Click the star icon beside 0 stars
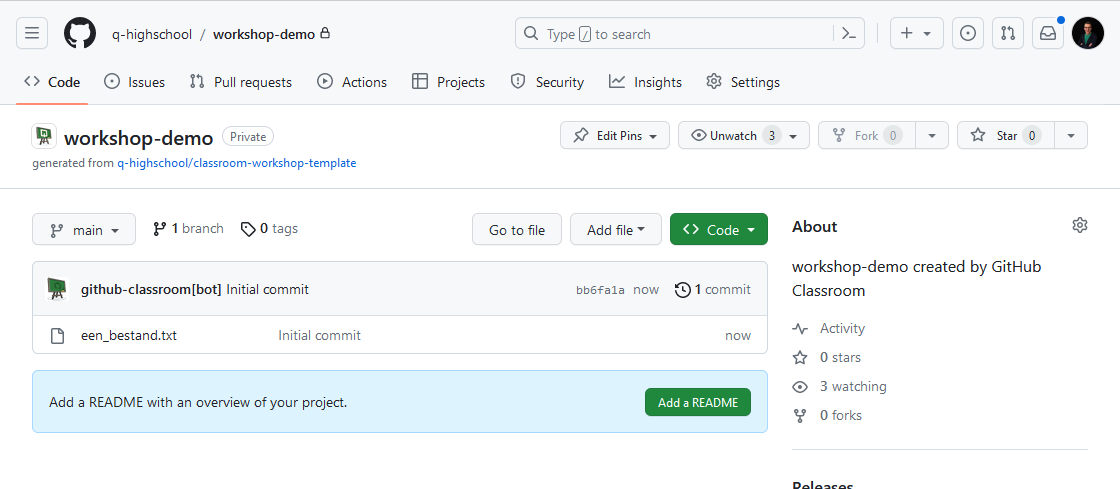This screenshot has height=489, width=1120. (x=800, y=358)
